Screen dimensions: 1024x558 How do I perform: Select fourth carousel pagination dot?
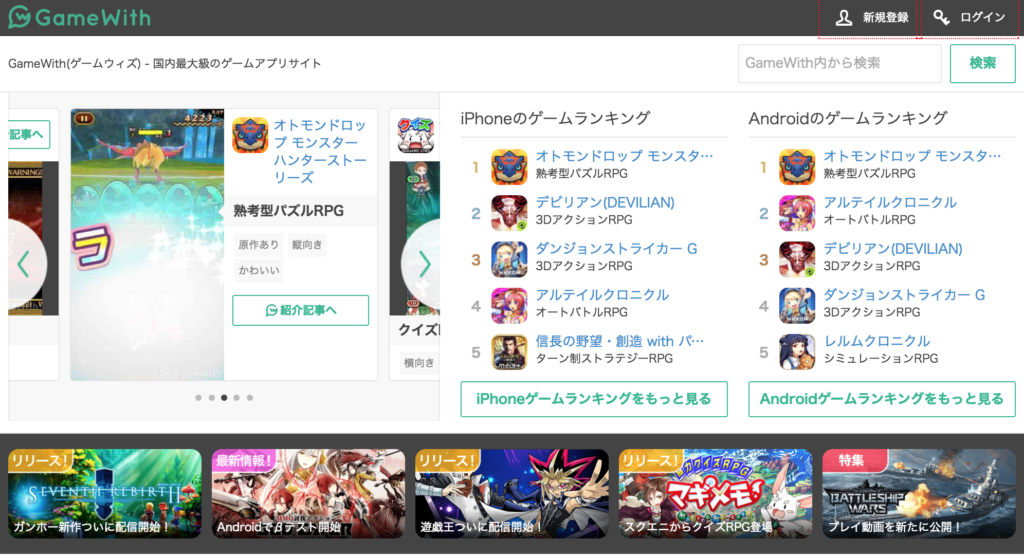(x=236, y=397)
